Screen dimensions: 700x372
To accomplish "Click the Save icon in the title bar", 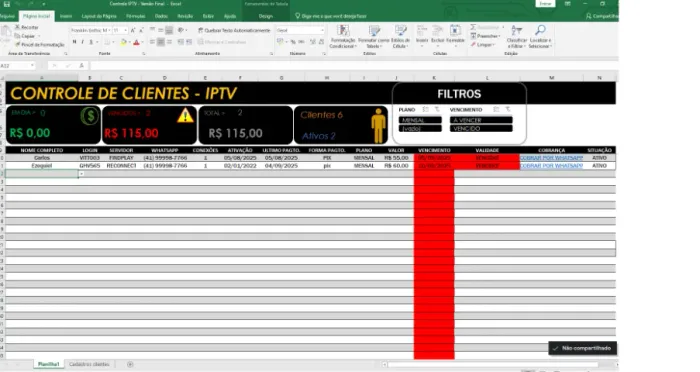I will [x=7, y=4].
